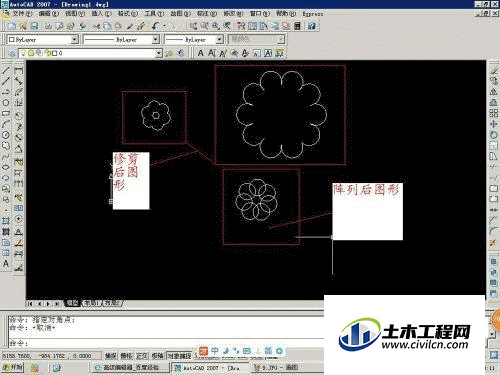
Task: Toggle the 正交 ortho mode button
Action: [x=142, y=356]
